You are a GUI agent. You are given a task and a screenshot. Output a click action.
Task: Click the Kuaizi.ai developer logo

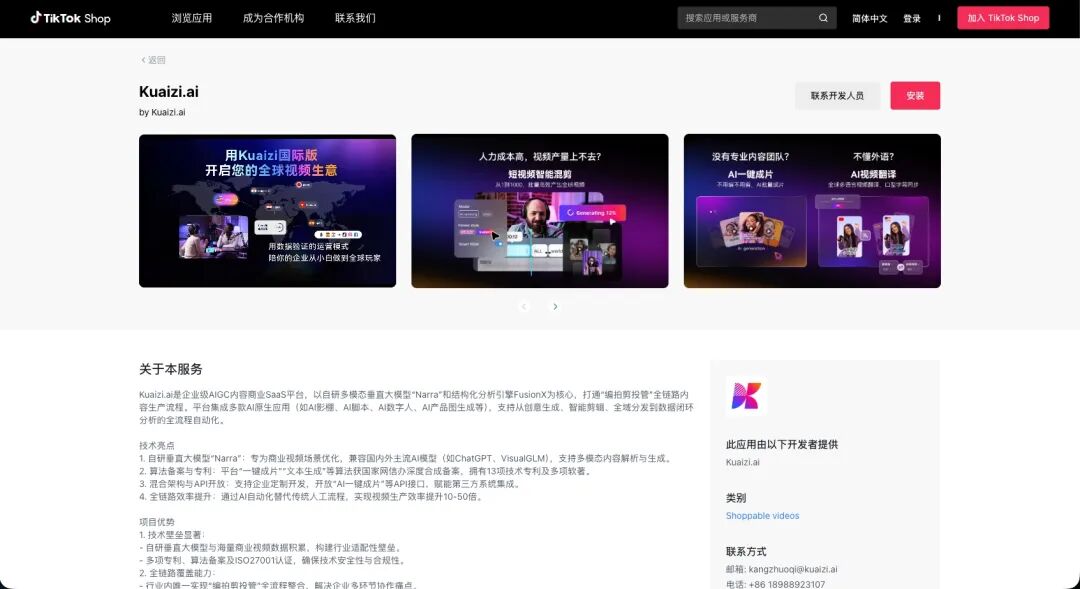pos(746,396)
